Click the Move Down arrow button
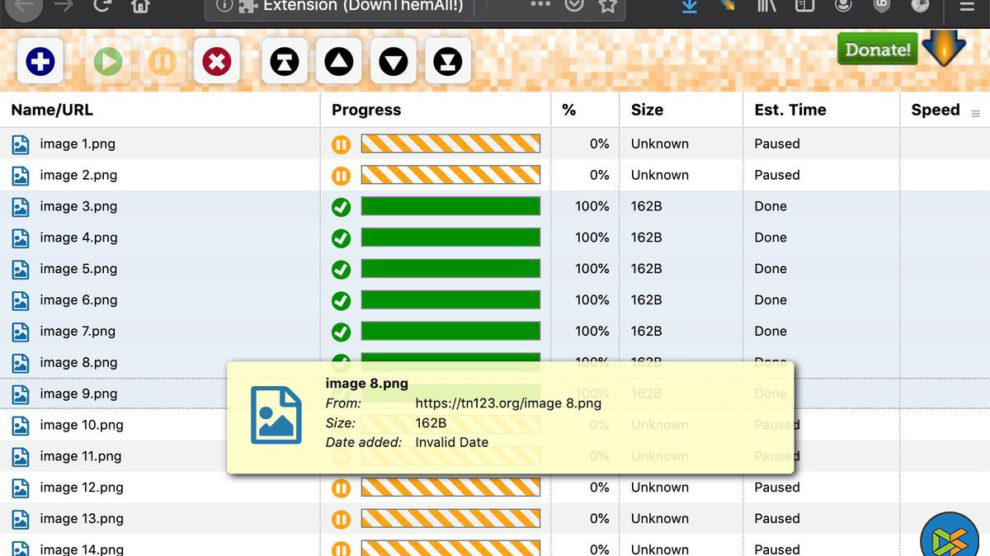The height and width of the screenshot is (556, 990). pos(393,62)
